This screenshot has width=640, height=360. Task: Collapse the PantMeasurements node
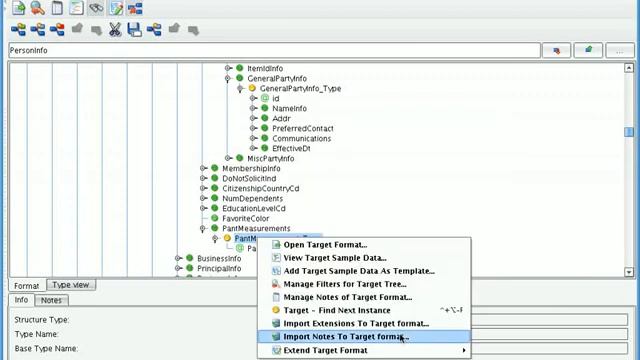point(203,229)
